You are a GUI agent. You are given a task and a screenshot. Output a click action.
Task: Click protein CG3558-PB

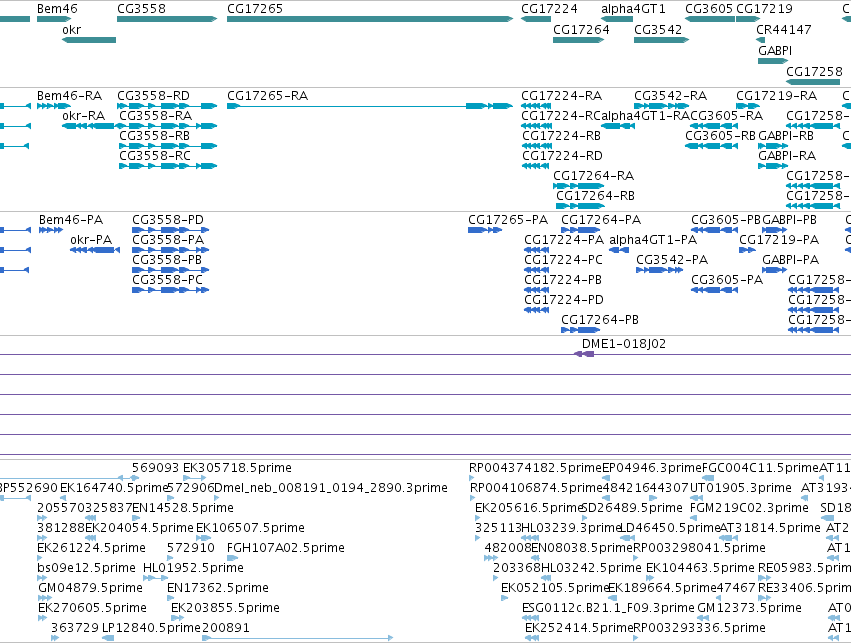point(167,260)
